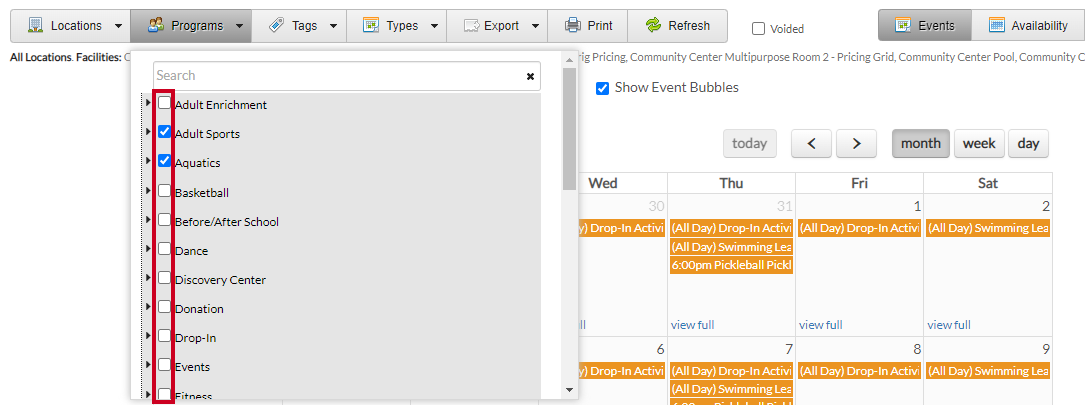The height and width of the screenshot is (405, 1085).
Task: Switch to the Availability view tab
Action: (1029, 26)
